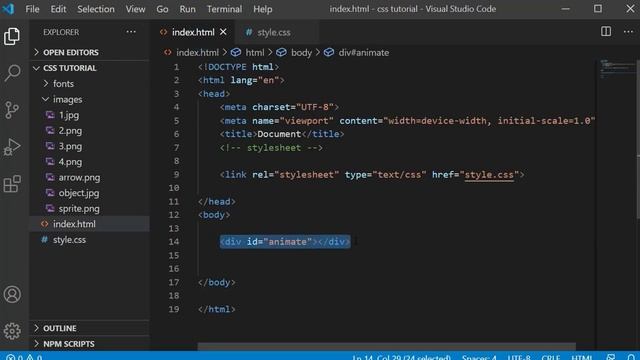Open the Help menu

[262, 9]
